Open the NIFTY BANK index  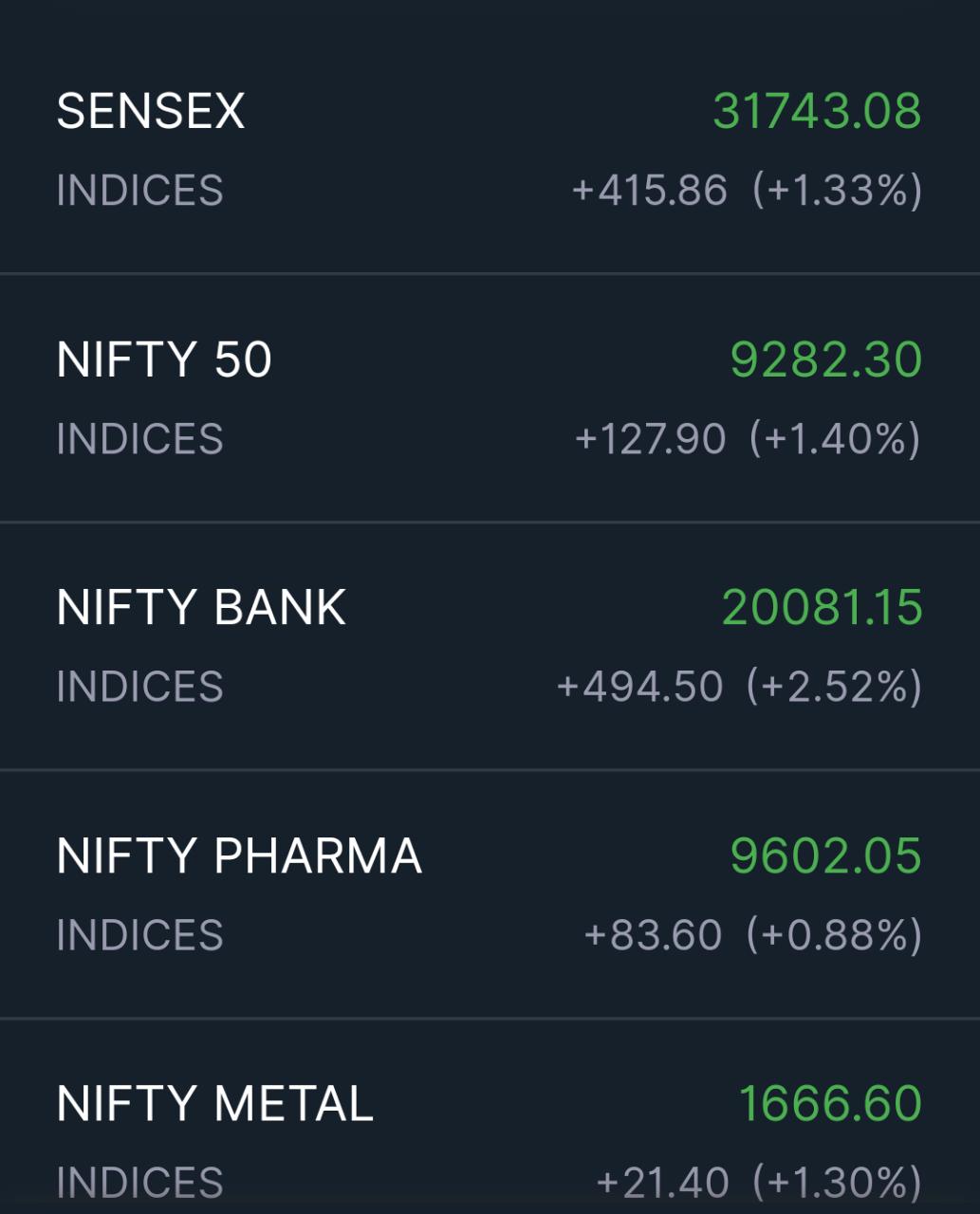201,607
